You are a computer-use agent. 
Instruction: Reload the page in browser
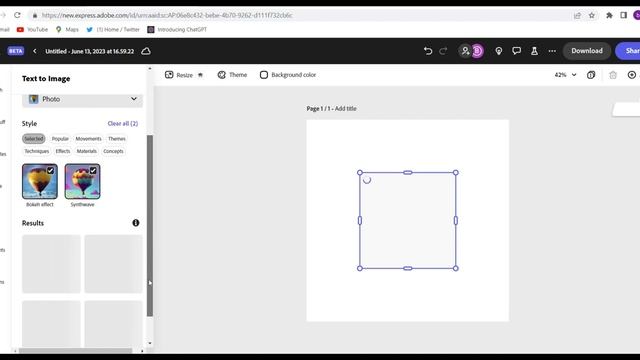click(x=17, y=15)
